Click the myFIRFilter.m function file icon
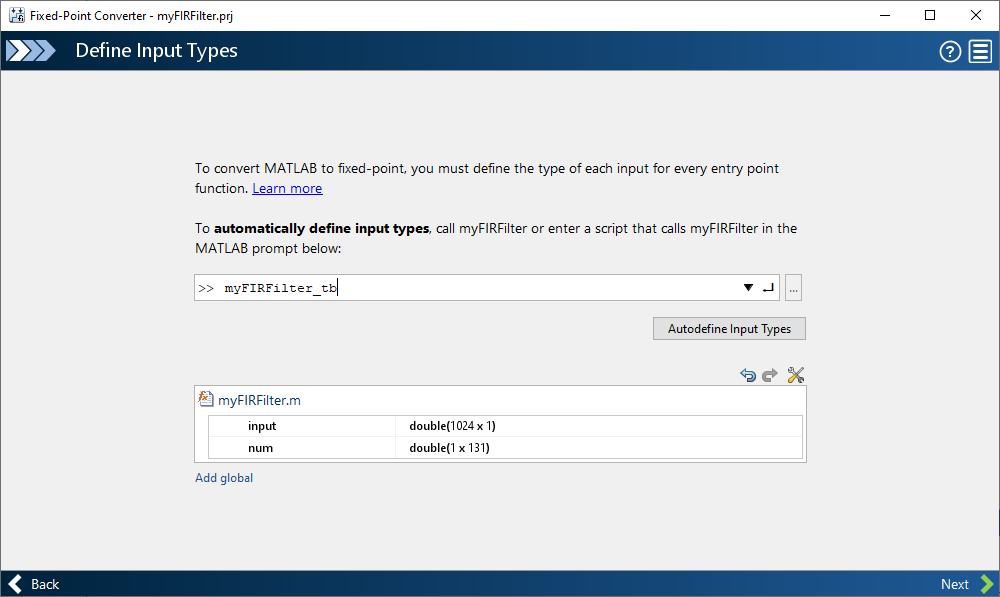The width and height of the screenshot is (1000, 597). pos(207,400)
